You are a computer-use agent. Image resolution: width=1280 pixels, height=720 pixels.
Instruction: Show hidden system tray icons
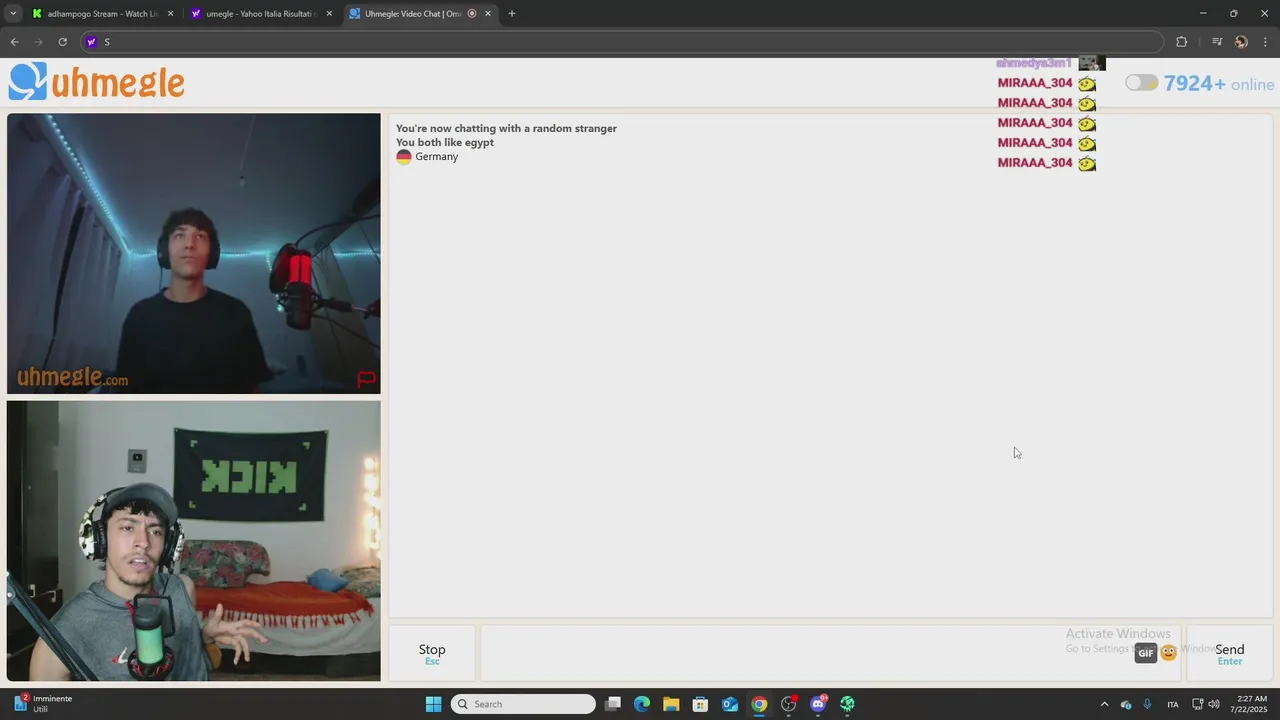(1104, 704)
